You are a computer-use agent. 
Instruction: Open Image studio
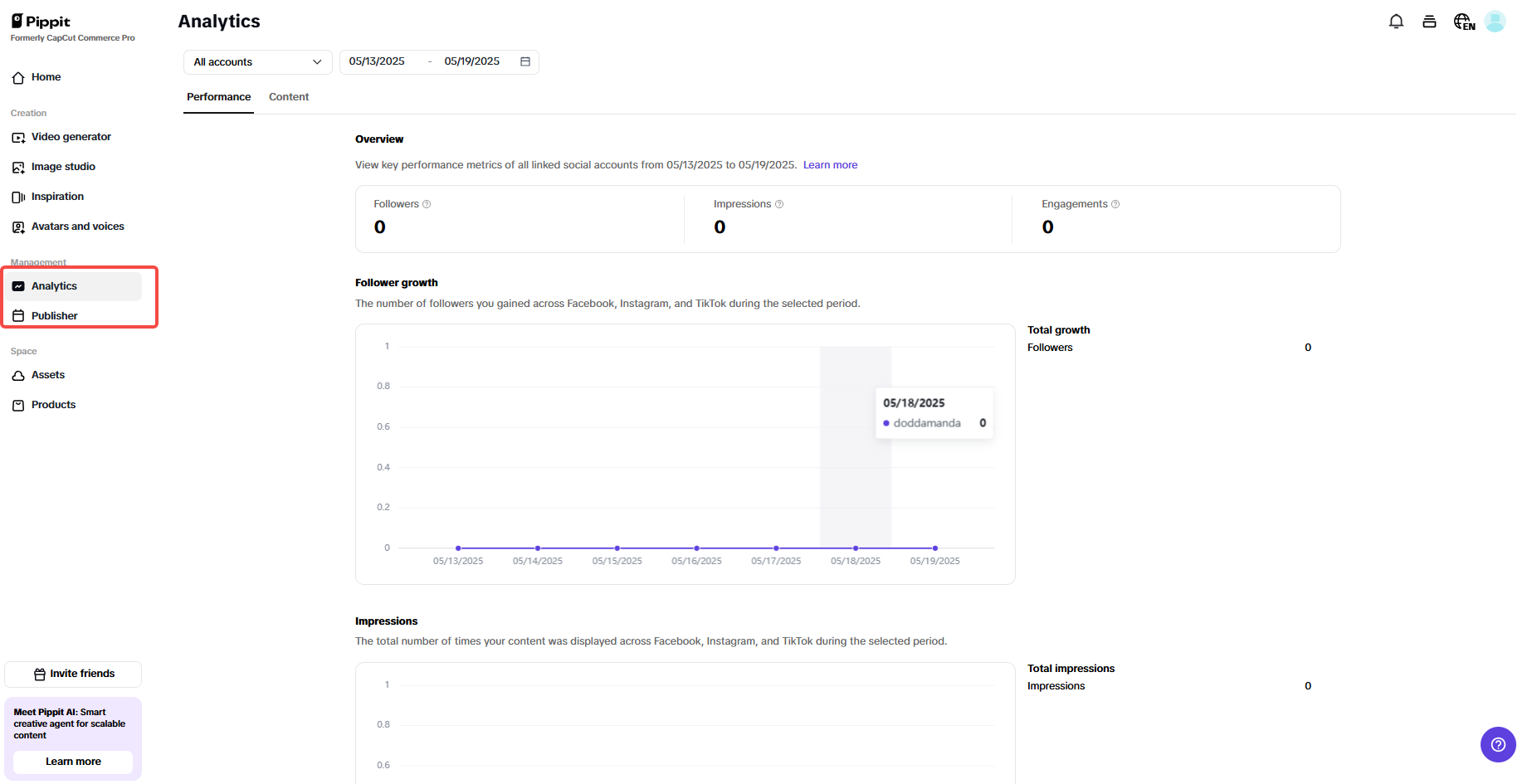pos(62,166)
